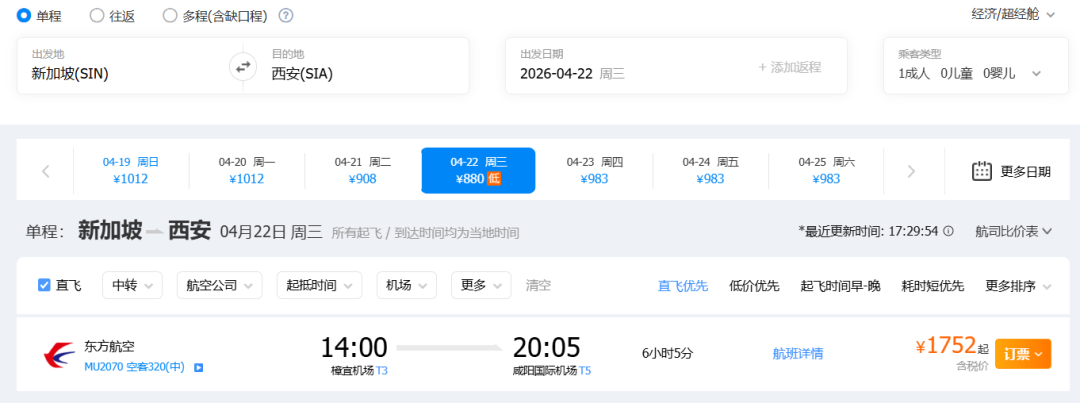This screenshot has width=1080, height=403.
Task: Go to previous dates with left arrow
Action: (x=46, y=171)
